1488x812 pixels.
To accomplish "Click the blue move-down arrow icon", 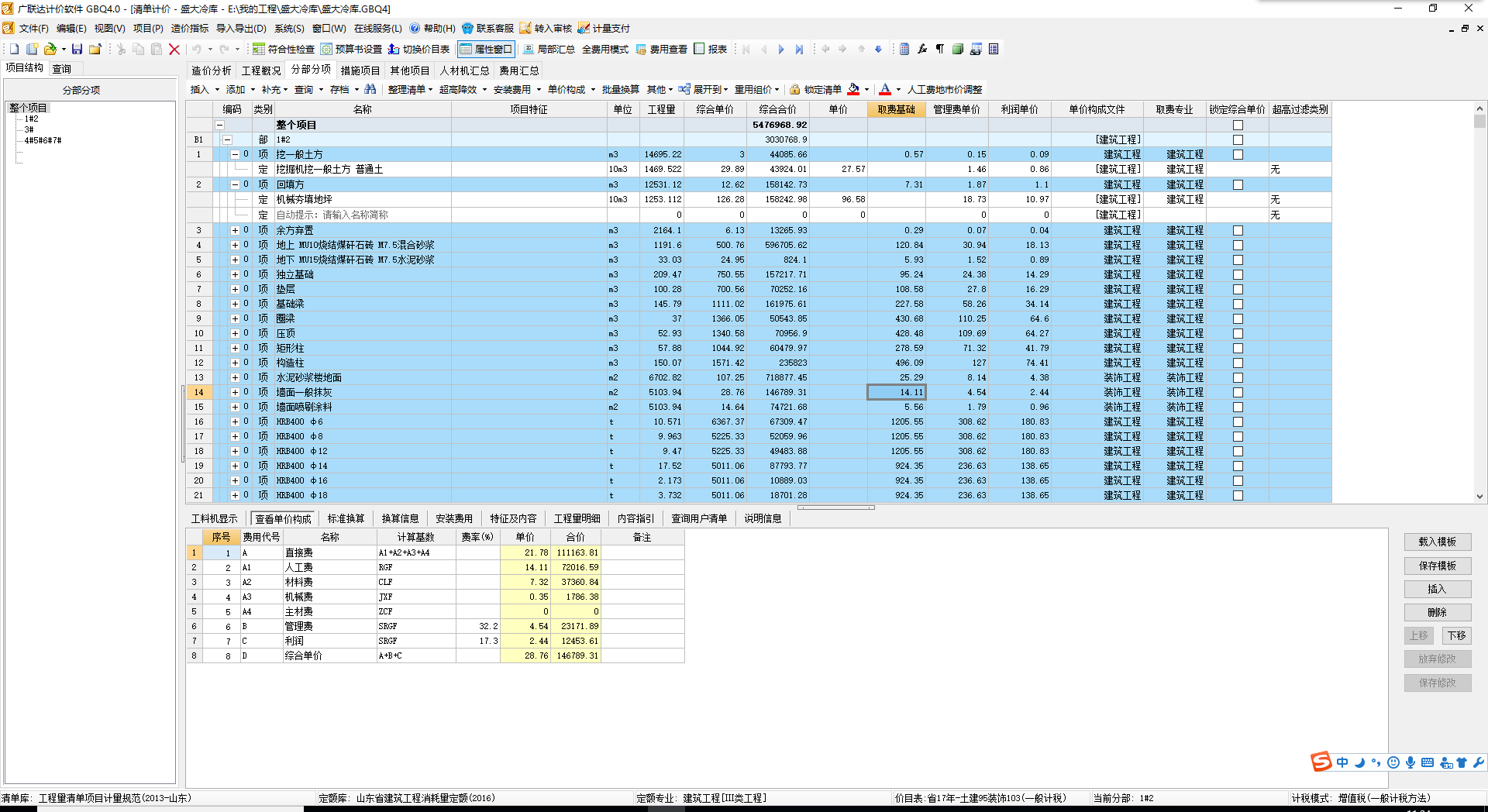I will pyautogui.click(x=878, y=49).
